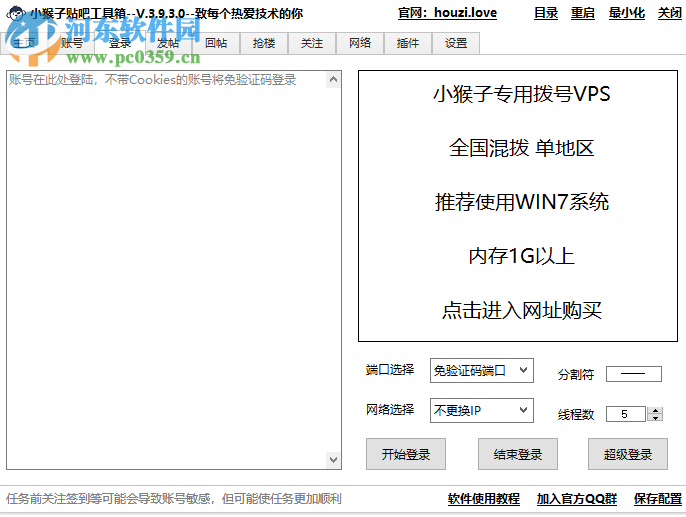Go to the 关注 tab

(312, 43)
